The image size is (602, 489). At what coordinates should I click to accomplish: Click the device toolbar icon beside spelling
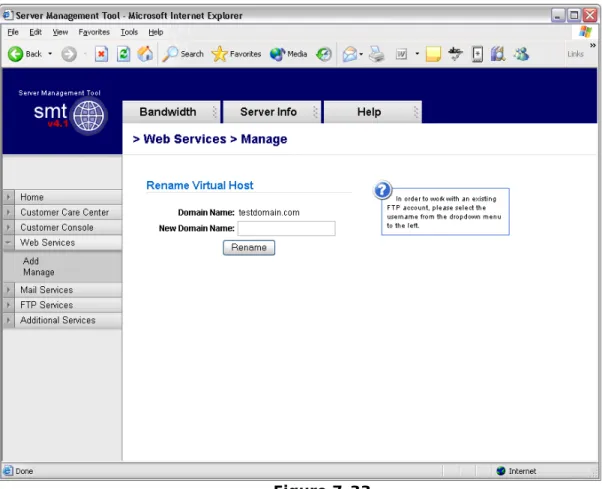point(477,54)
